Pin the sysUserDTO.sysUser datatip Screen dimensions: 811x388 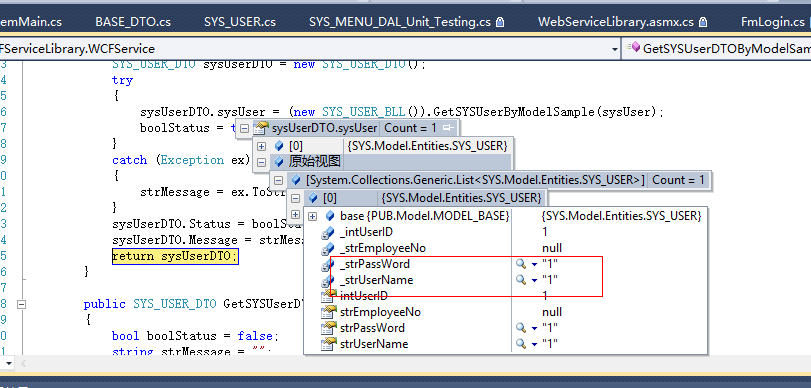[x=448, y=128]
